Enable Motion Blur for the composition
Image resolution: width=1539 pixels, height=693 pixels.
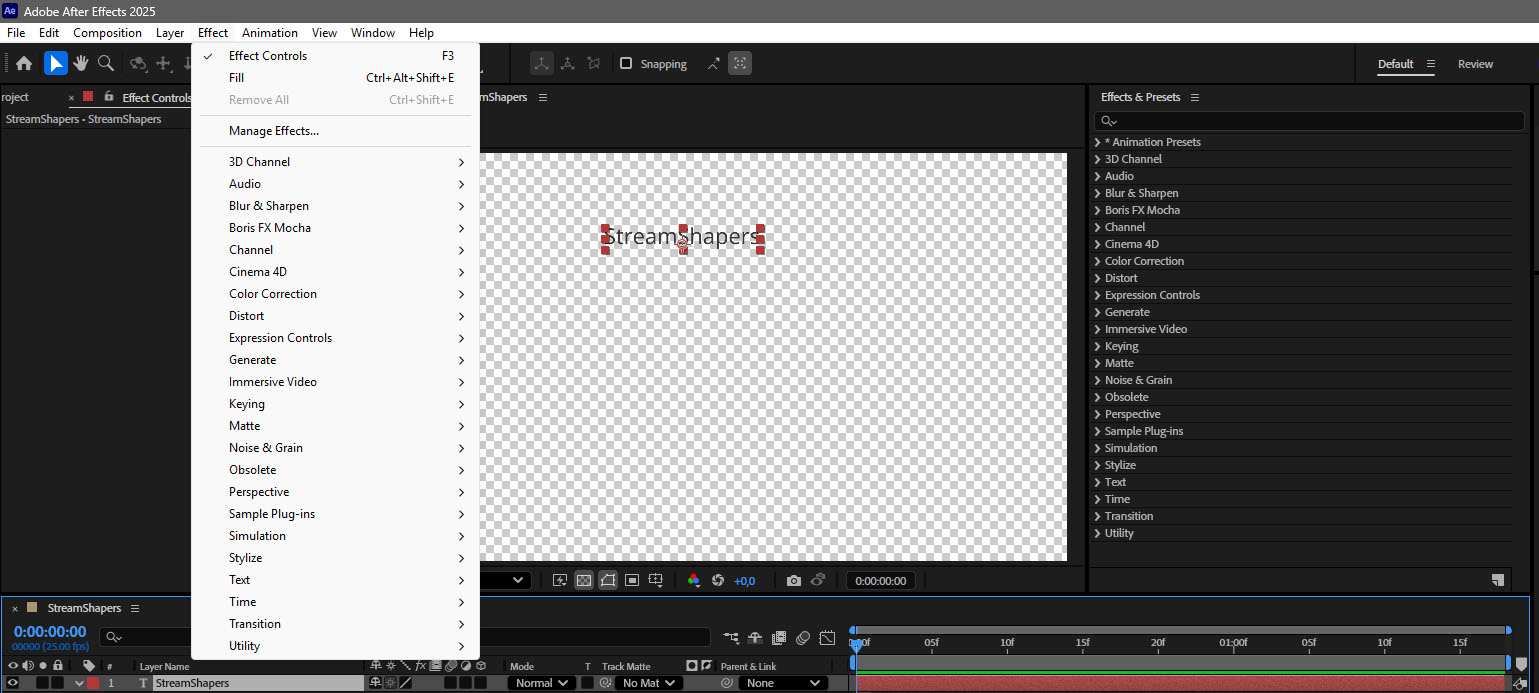tap(803, 637)
